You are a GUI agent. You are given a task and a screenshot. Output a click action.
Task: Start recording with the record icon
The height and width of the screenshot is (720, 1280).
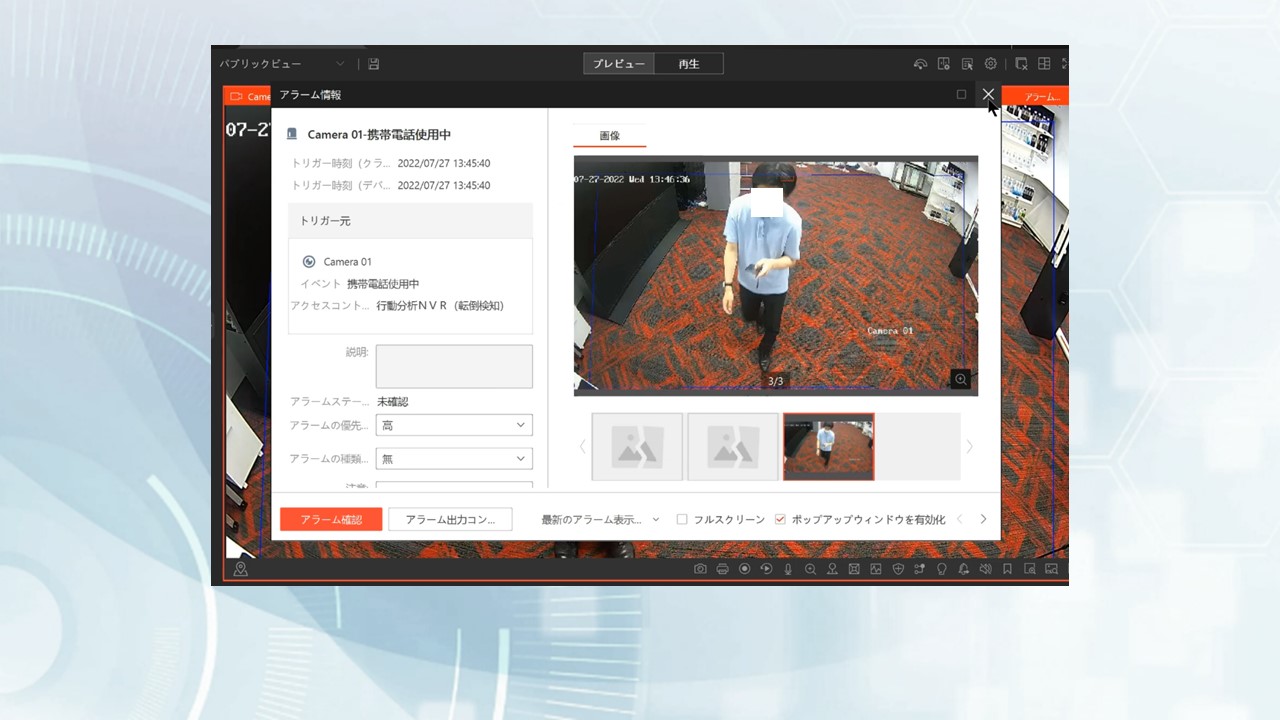(744, 569)
